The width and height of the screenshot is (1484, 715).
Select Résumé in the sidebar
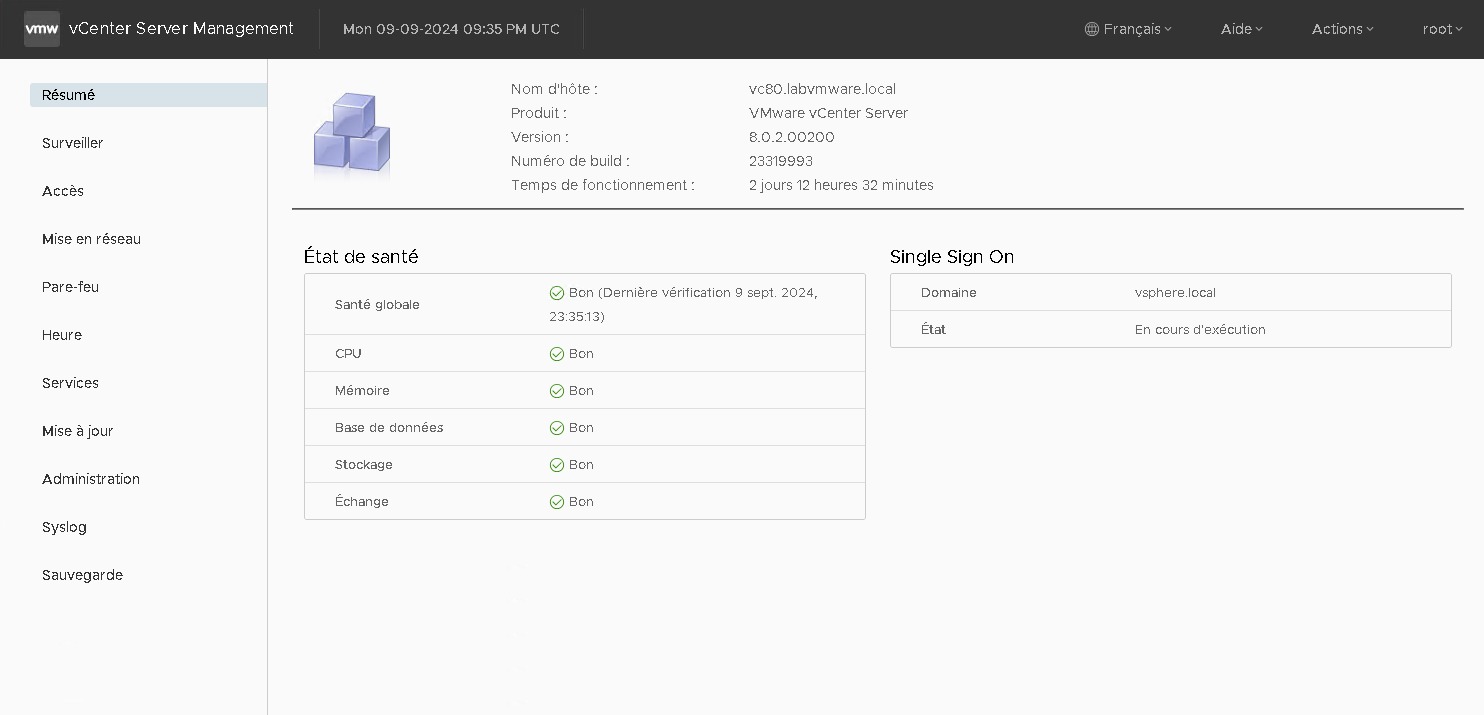coord(148,95)
